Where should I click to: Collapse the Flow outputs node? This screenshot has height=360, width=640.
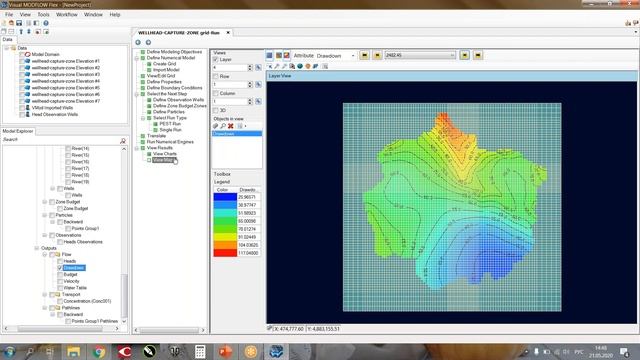pyautogui.click(x=44, y=255)
